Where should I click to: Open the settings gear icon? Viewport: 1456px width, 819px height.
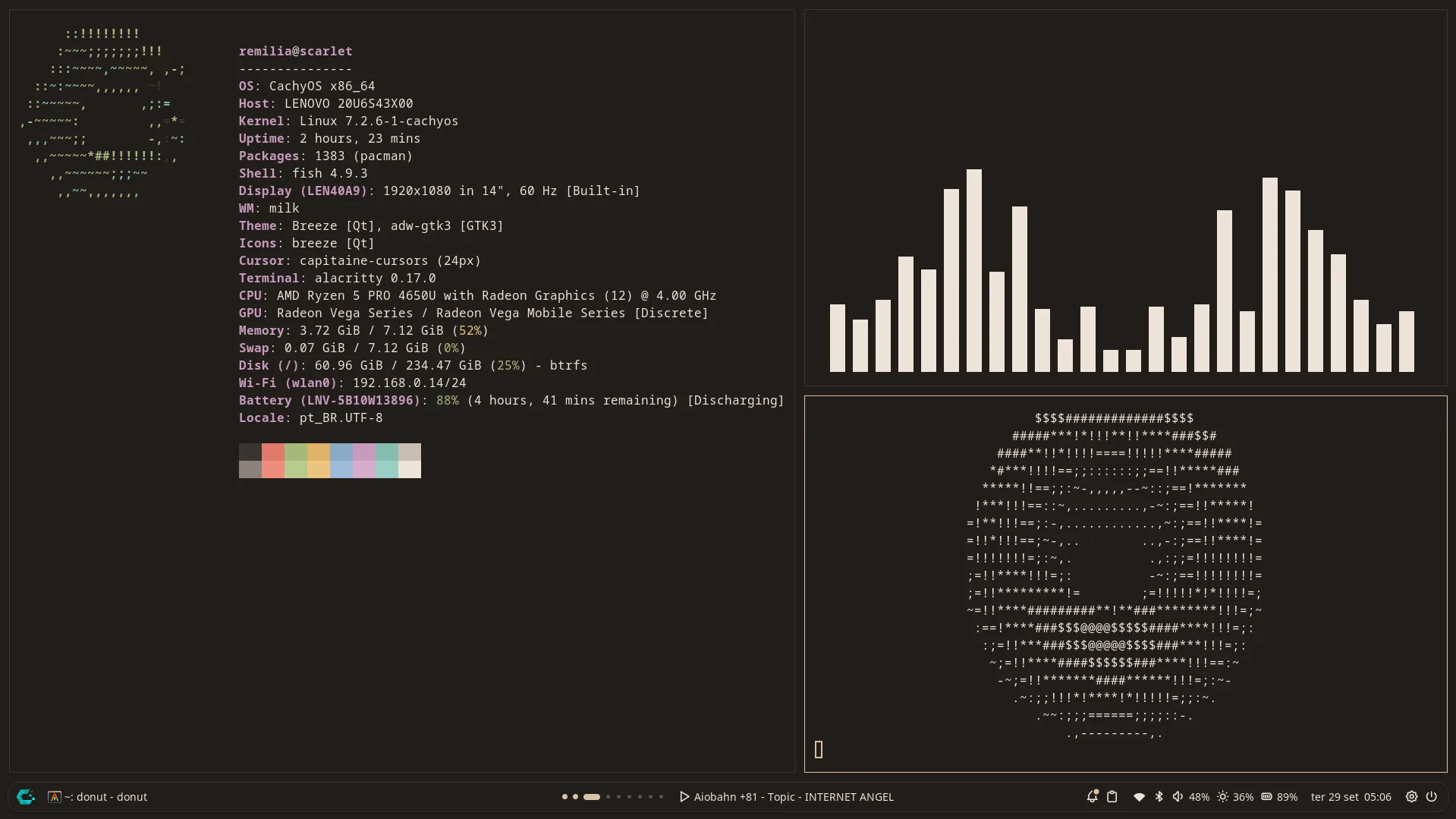coord(1411,797)
